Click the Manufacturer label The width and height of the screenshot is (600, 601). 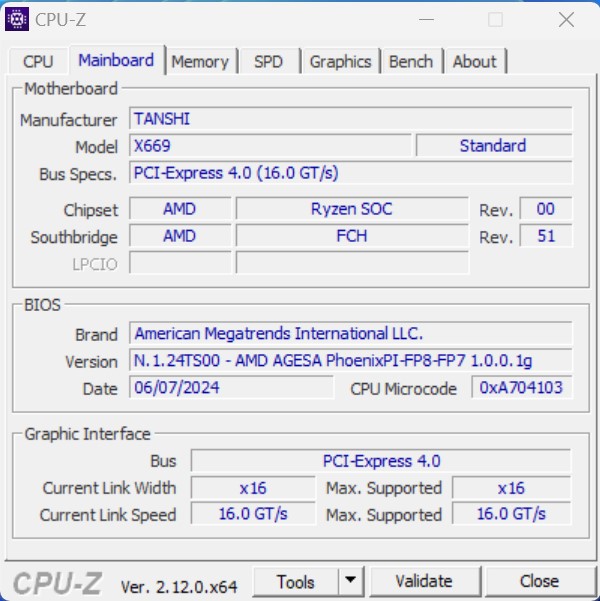point(69,120)
